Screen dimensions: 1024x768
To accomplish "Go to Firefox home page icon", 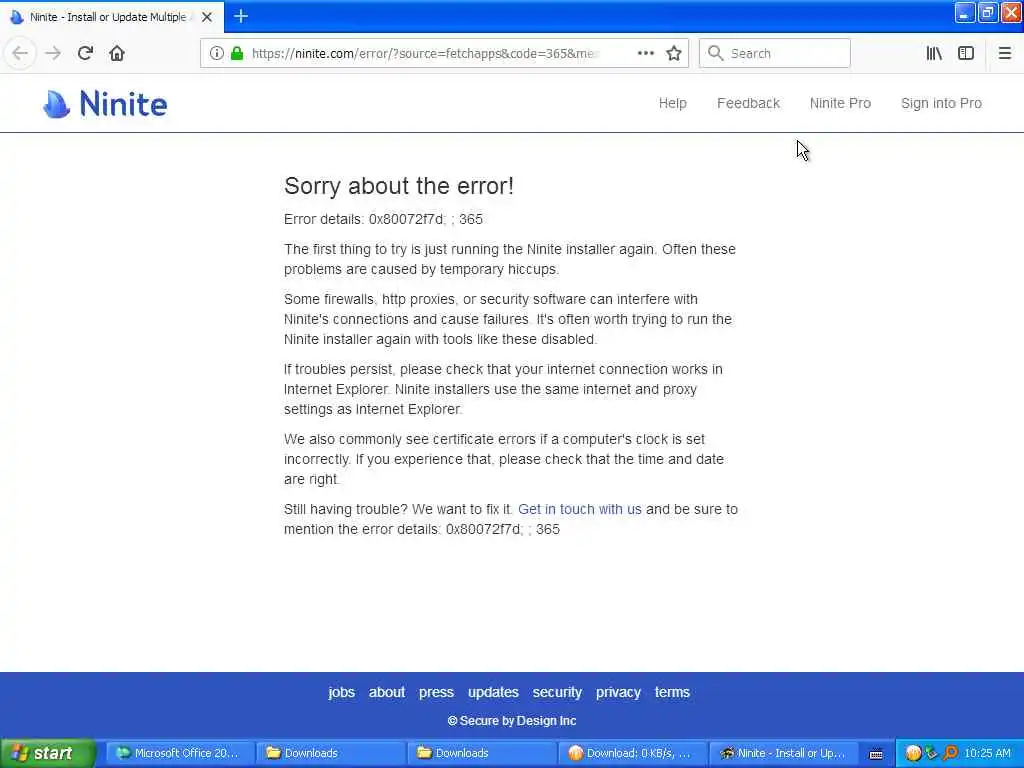I will [117, 53].
